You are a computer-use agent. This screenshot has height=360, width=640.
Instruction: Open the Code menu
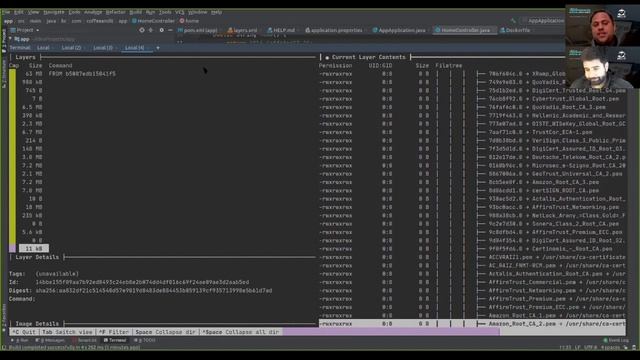point(74,12)
